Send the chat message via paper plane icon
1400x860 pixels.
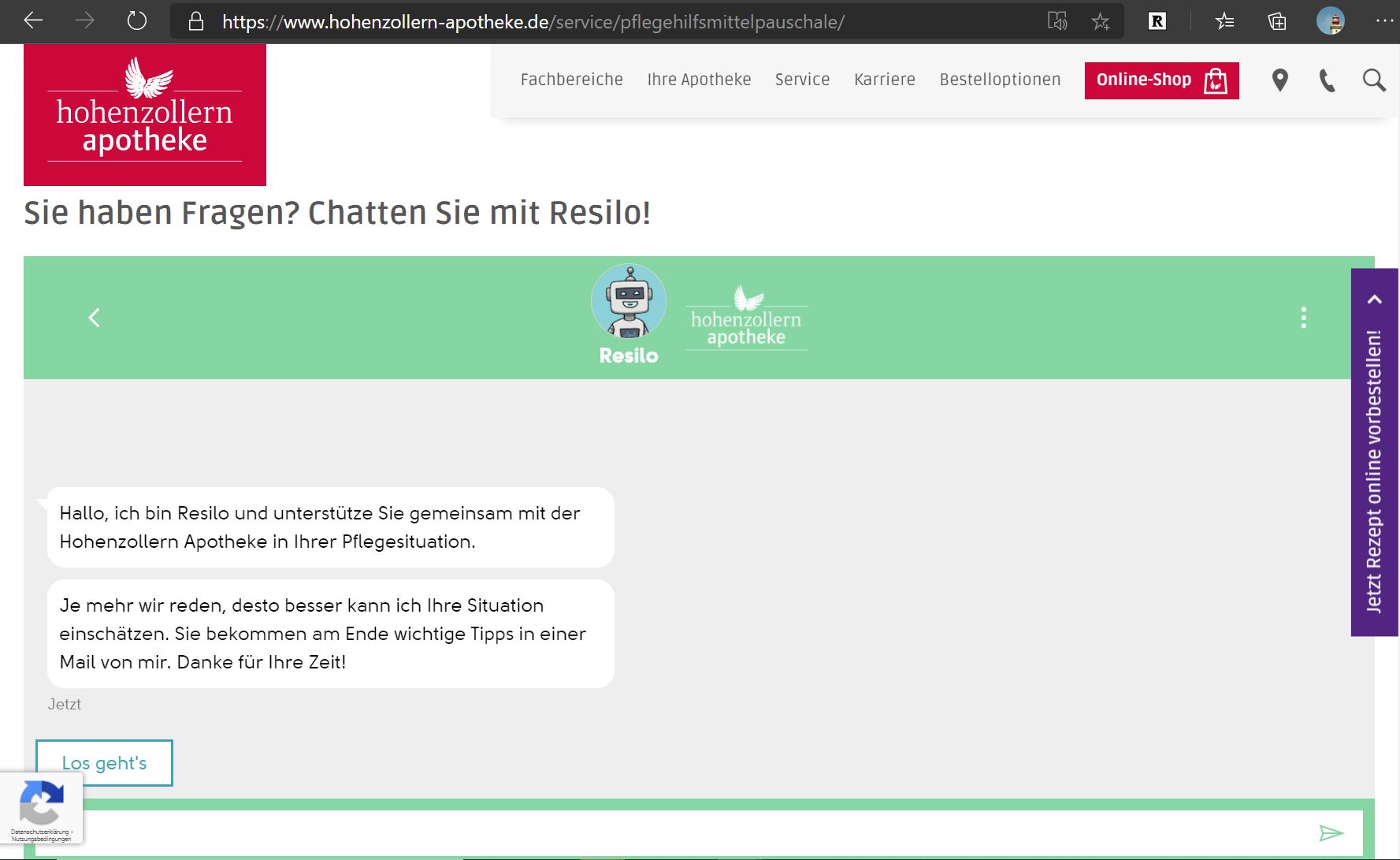pyautogui.click(x=1331, y=832)
